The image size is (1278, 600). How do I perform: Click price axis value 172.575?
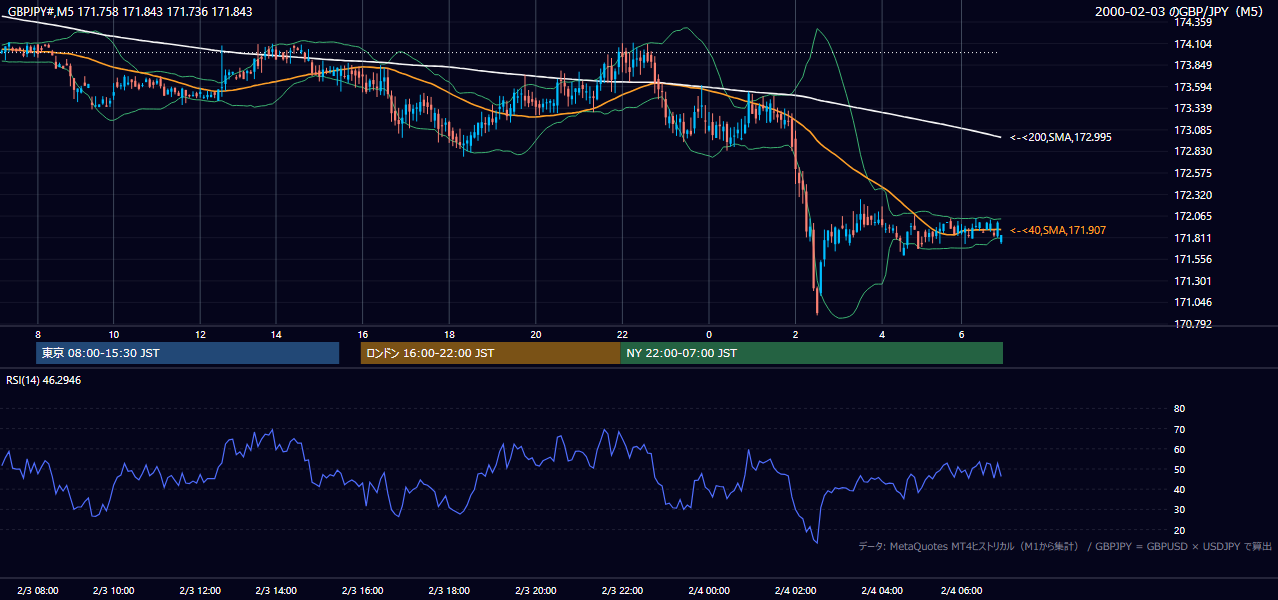pyautogui.click(x=1192, y=173)
